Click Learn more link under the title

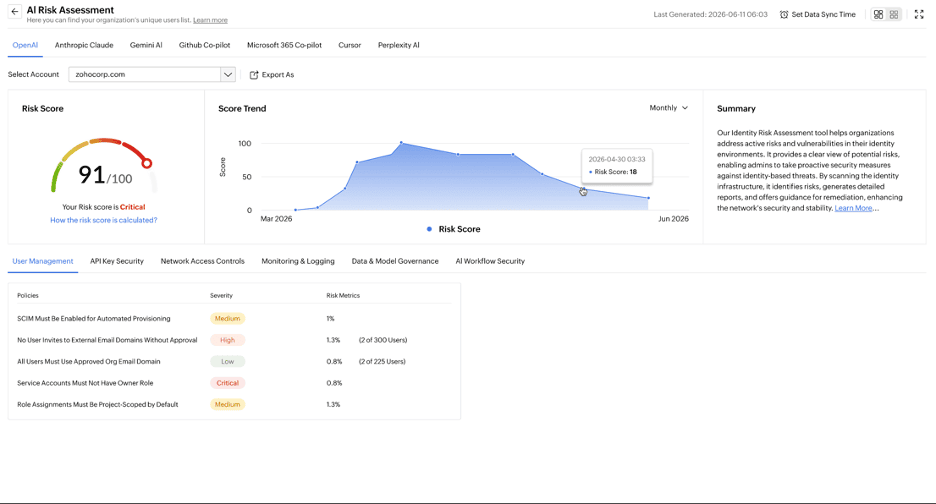tap(210, 20)
